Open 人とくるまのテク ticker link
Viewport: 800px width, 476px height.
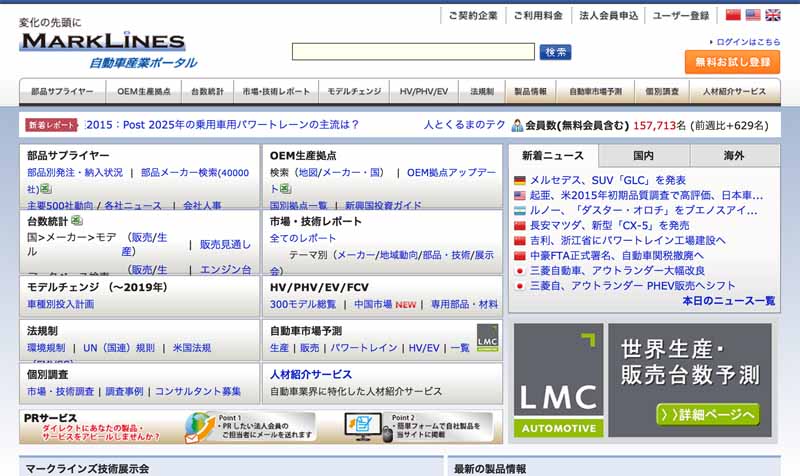pyautogui.click(x=464, y=124)
